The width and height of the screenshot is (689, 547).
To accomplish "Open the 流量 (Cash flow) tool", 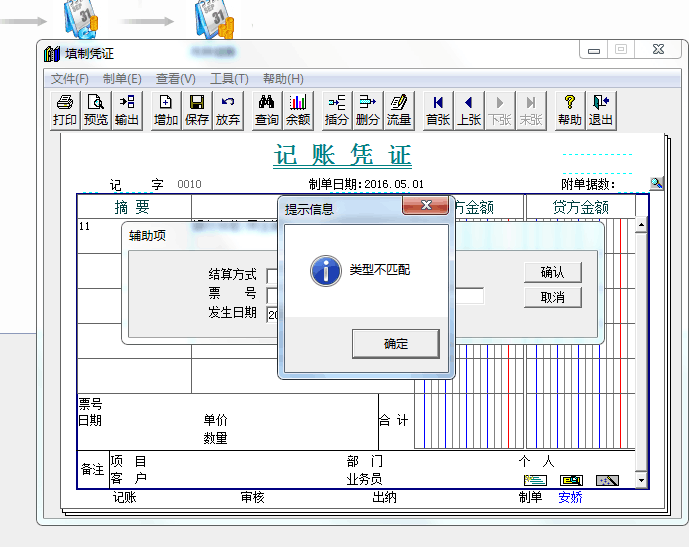I will pyautogui.click(x=399, y=110).
